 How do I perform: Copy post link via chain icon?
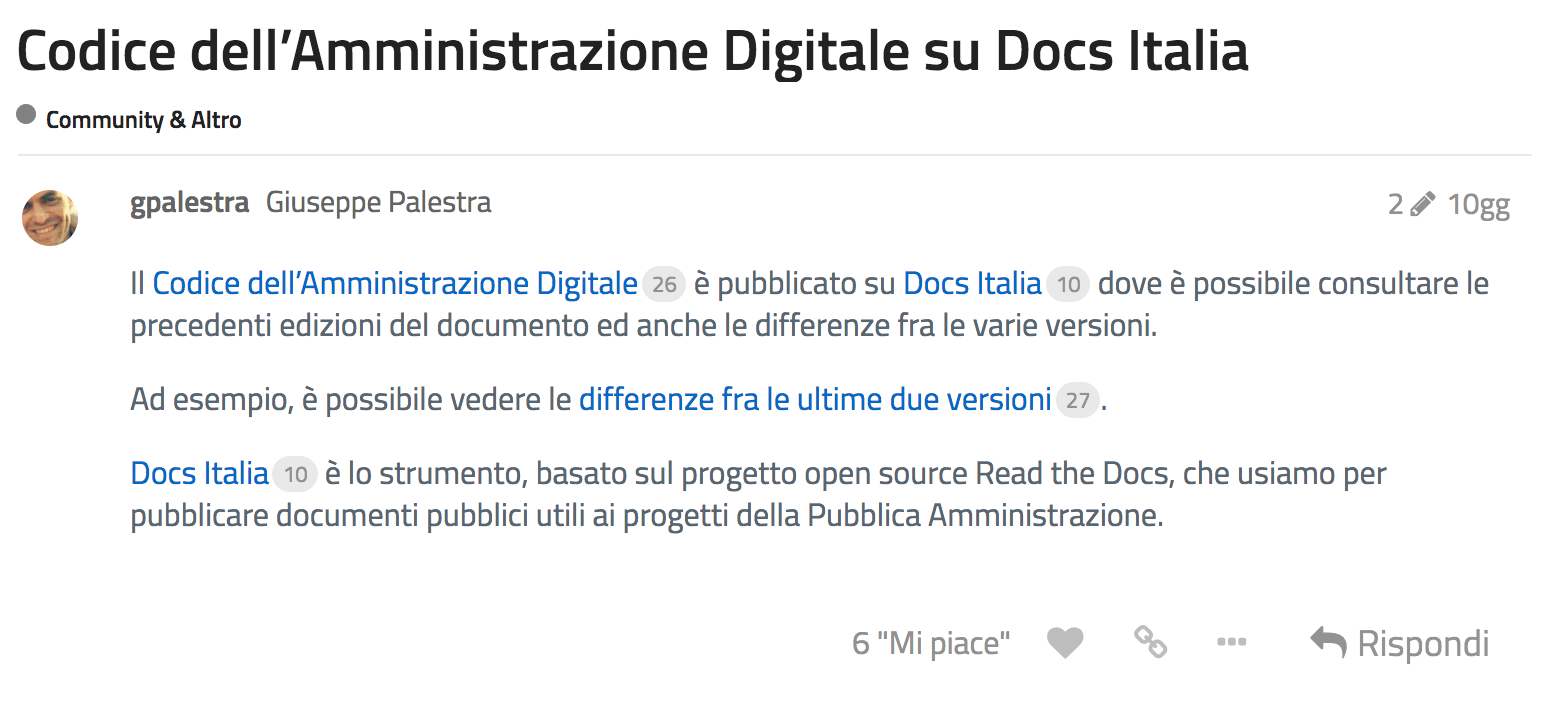1150,642
